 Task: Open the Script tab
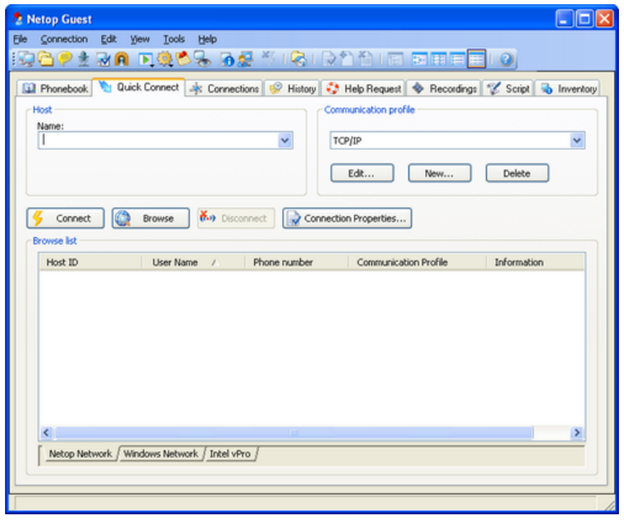point(508,88)
